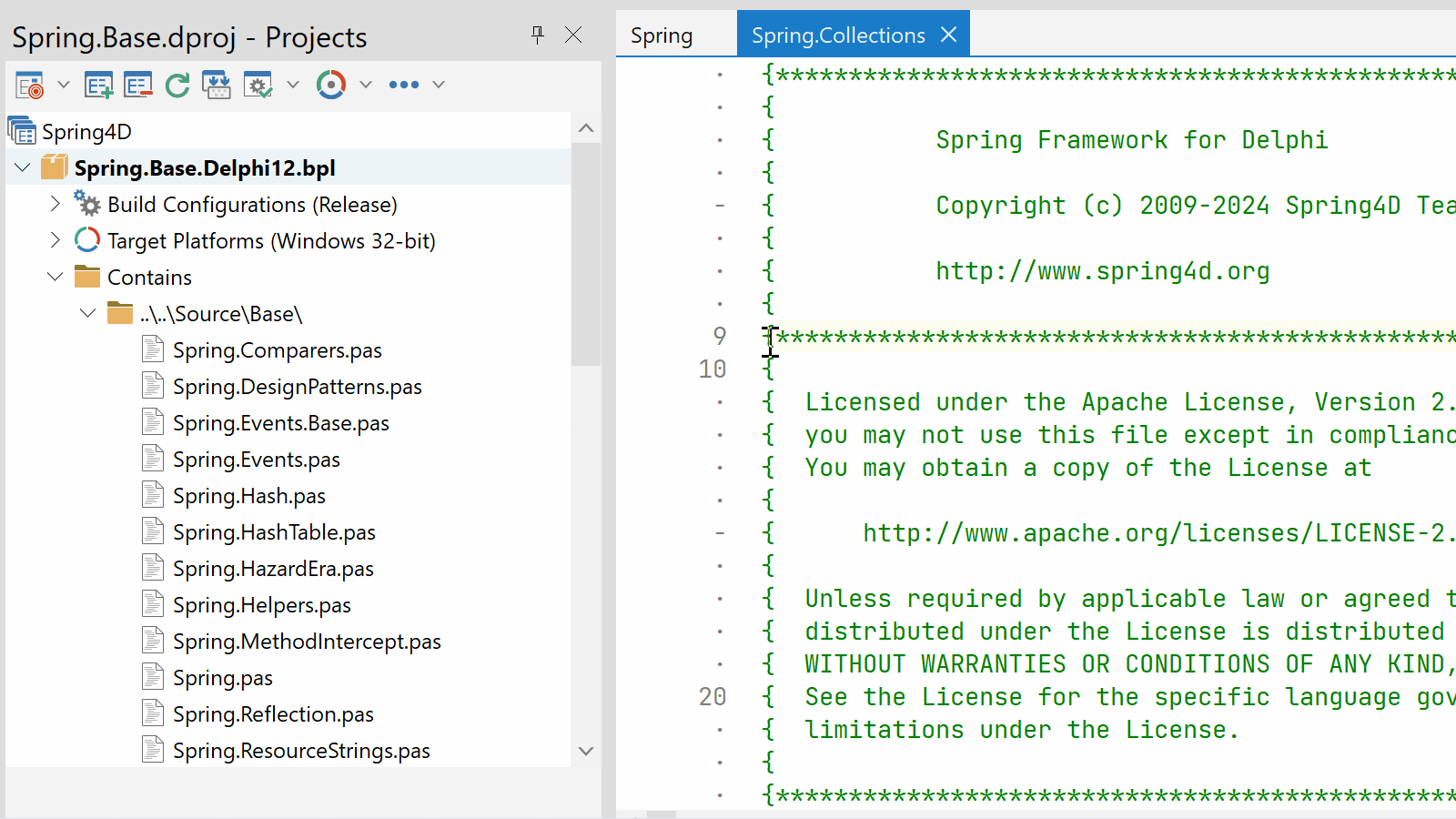The image size is (1456, 819).
Task: Select Spring.Base.Delphi12.bpl project
Action: point(205,168)
